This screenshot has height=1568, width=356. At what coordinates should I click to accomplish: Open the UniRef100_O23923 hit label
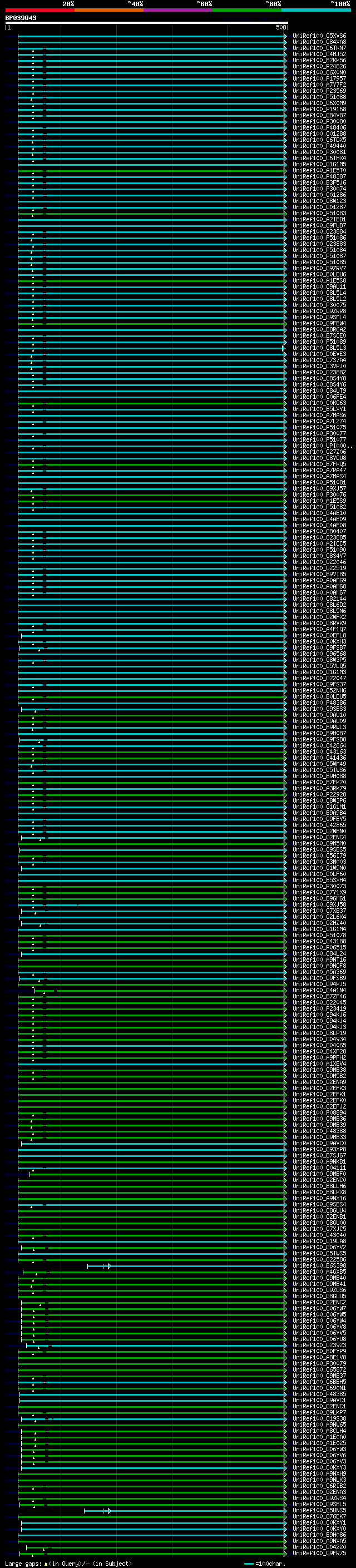319,1345
